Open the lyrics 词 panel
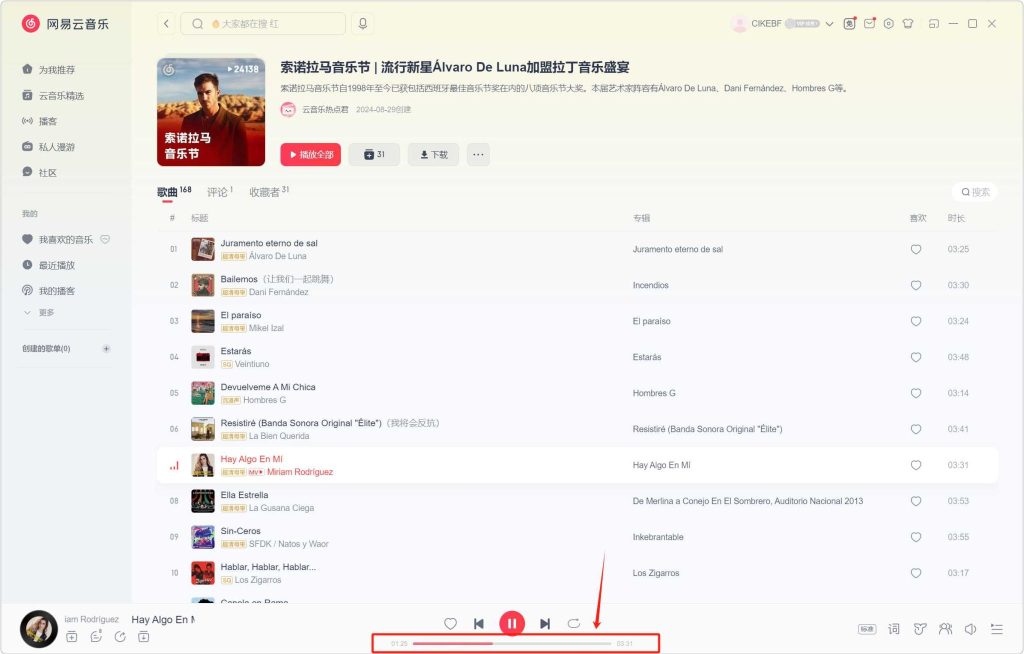The width and height of the screenshot is (1024, 654). (893, 629)
